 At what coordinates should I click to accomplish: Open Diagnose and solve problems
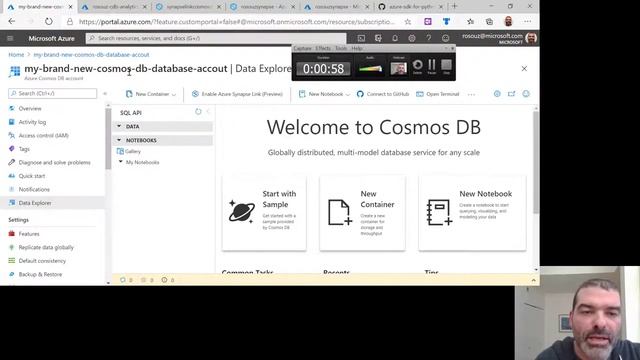pos(54,162)
